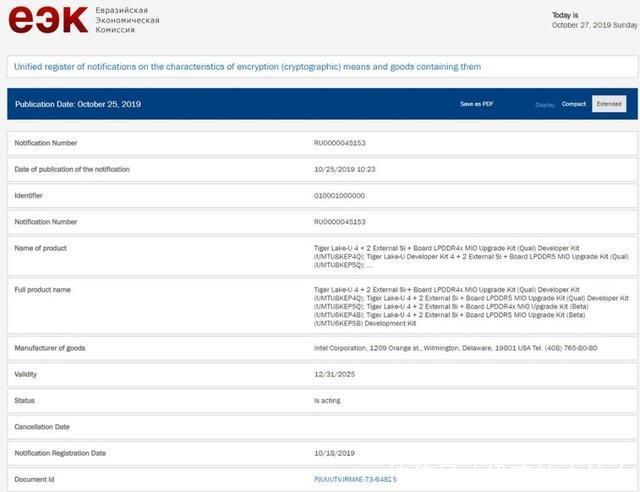Click the Document Id label
Viewport: 640px width, 492px height.
(x=34, y=479)
